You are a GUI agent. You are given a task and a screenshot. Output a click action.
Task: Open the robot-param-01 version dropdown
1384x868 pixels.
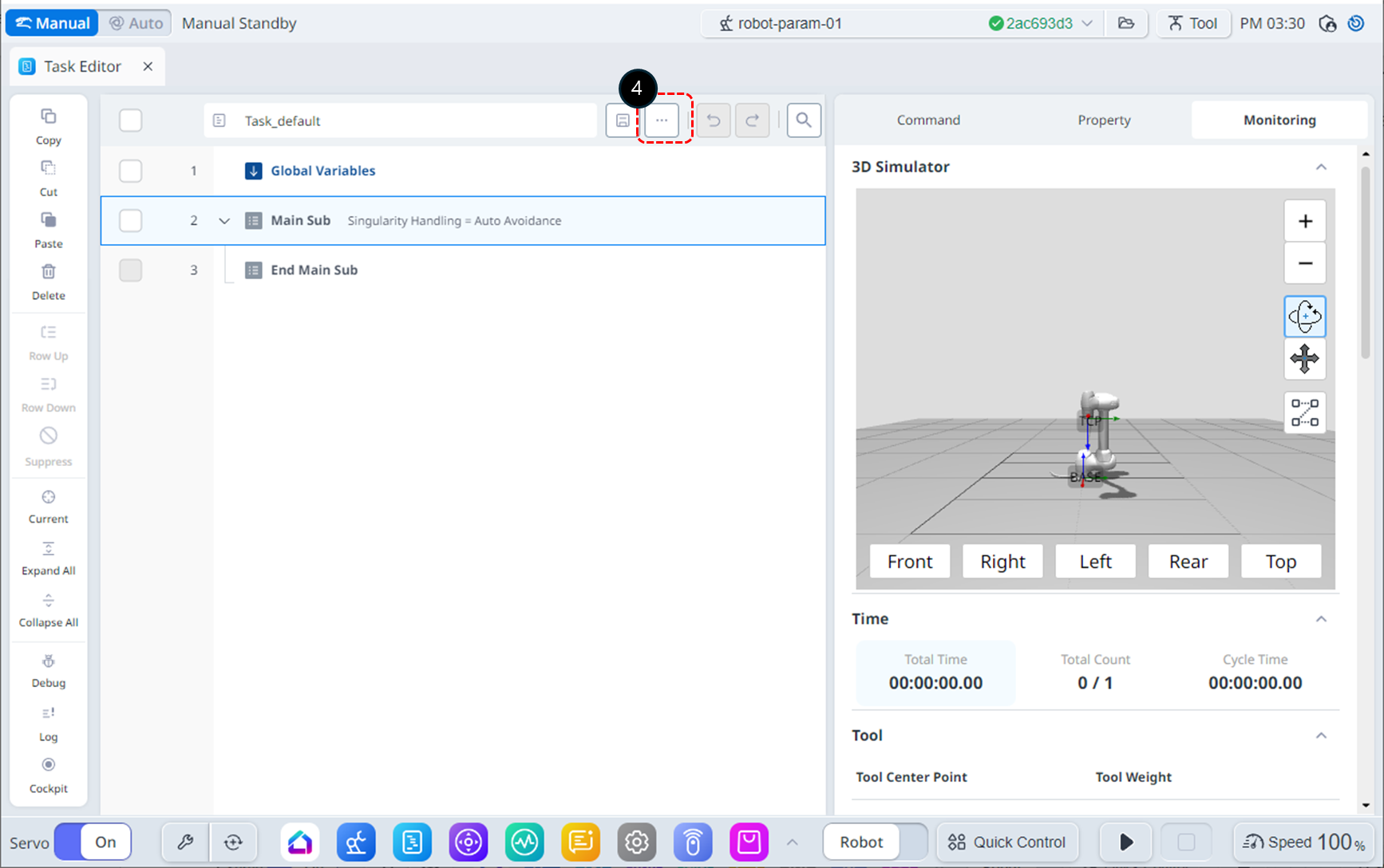(1086, 23)
